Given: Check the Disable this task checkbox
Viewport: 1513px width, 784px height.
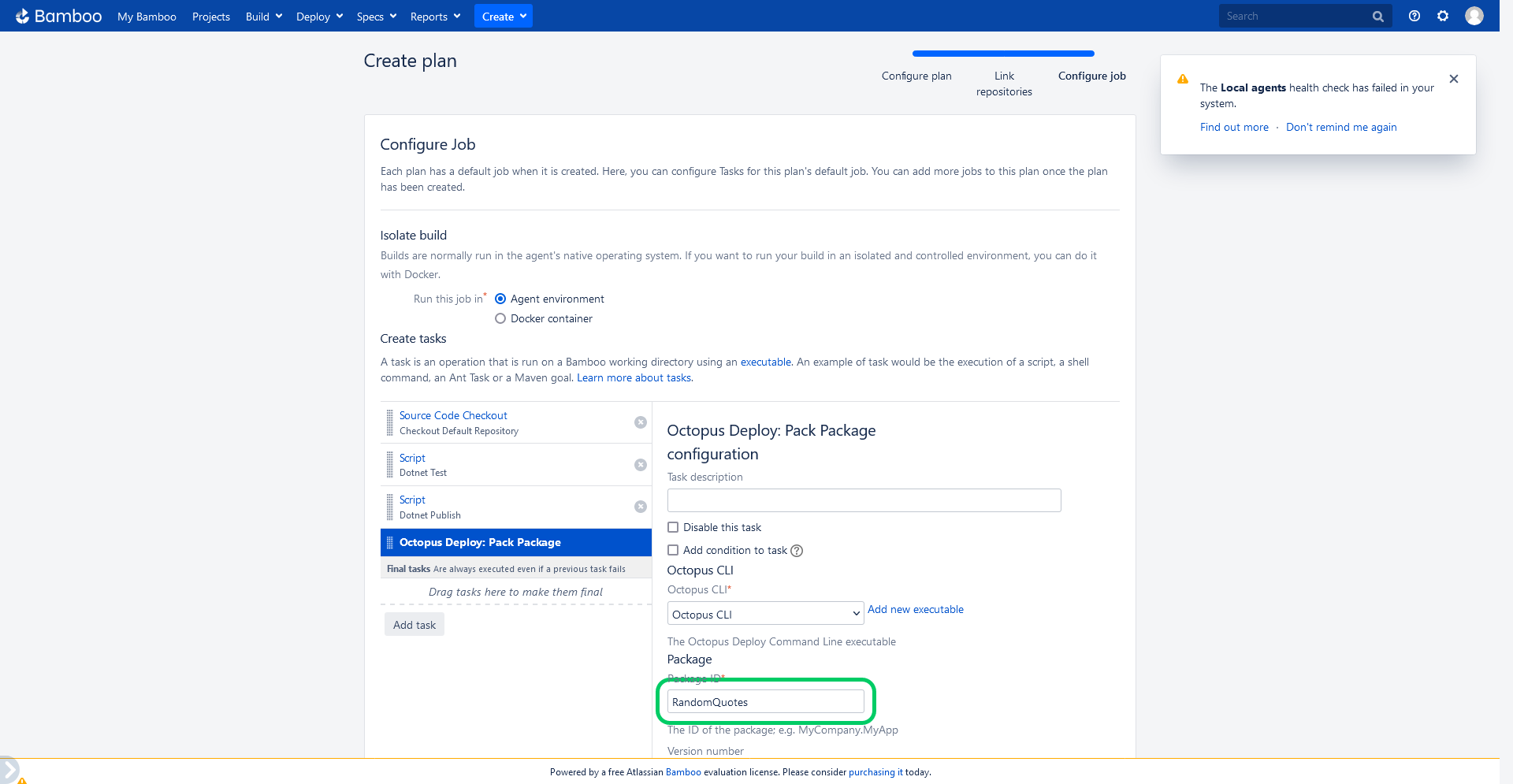Looking at the screenshot, I should [x=673, y=527].
